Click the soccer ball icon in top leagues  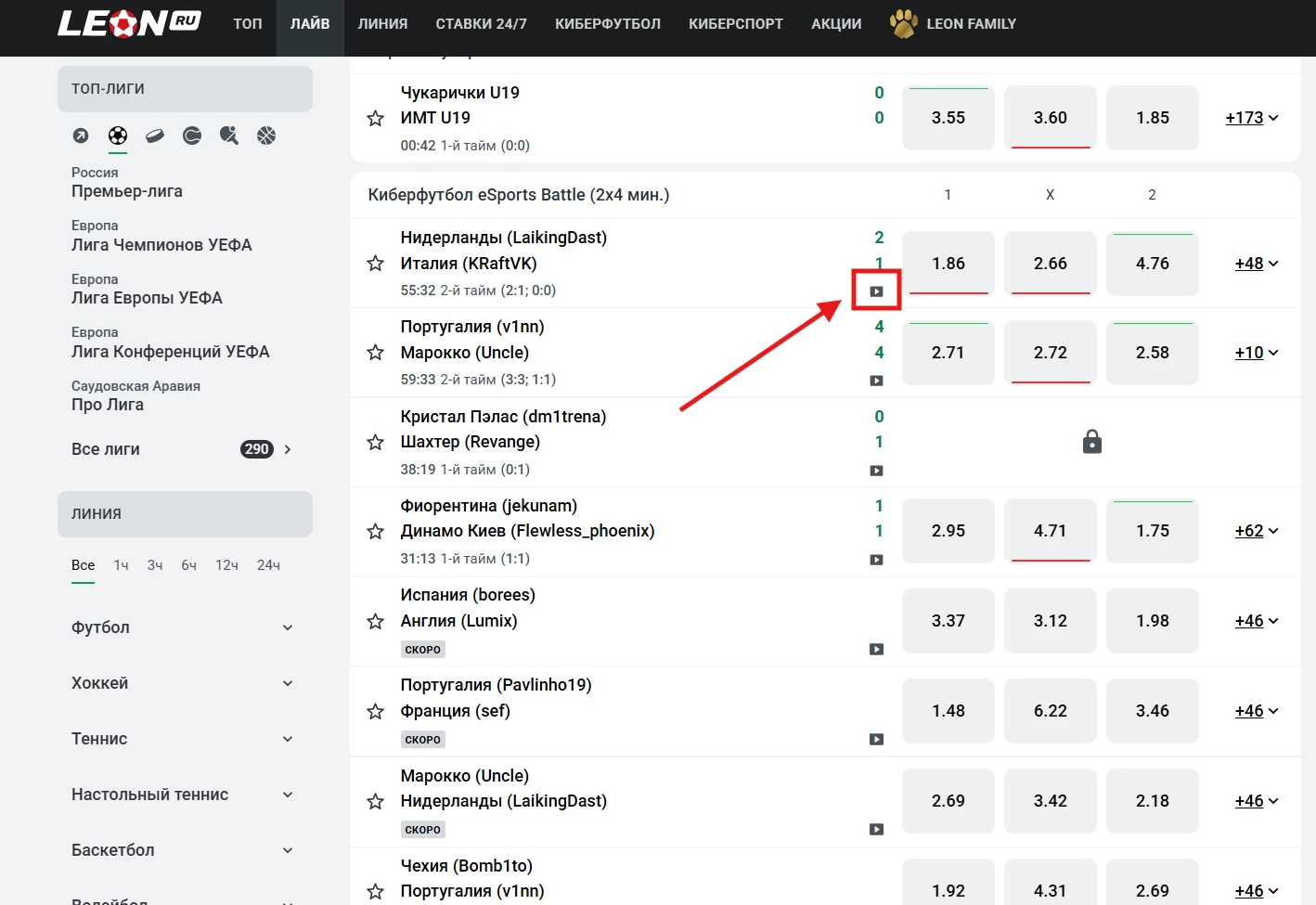tap(118, 136)
